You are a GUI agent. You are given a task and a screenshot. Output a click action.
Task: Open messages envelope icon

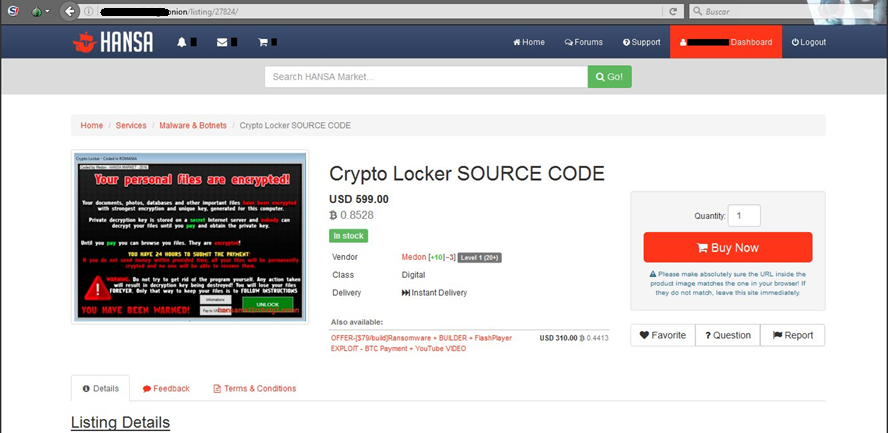point(222,42)
